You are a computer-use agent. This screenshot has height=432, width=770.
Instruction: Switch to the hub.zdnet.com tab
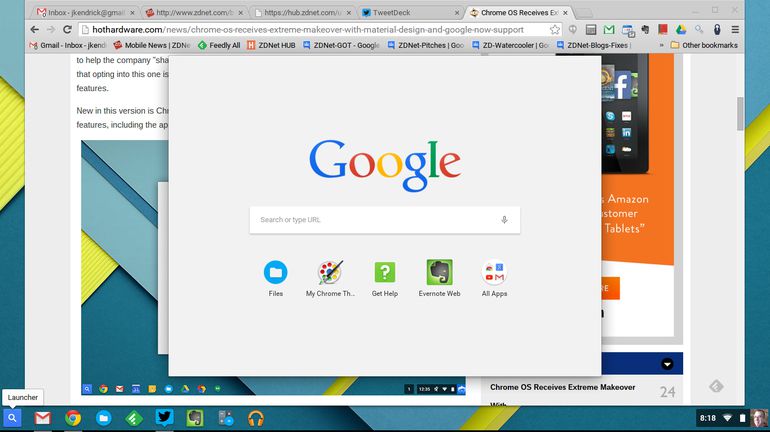(x=302, y=13)
